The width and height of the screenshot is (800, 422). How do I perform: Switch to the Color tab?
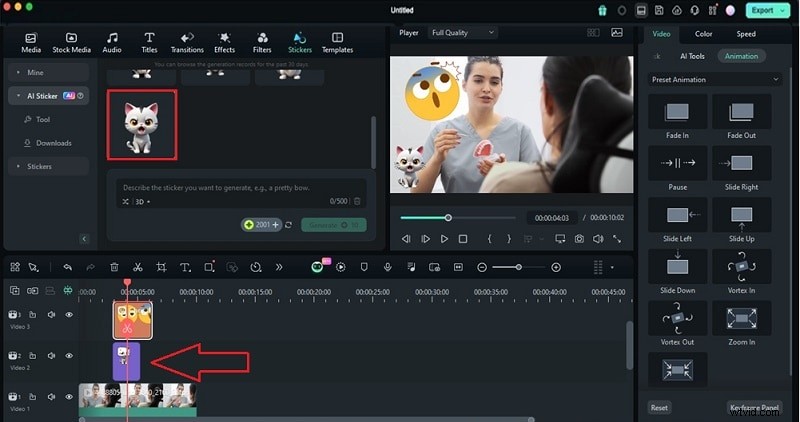pos(703,34)
